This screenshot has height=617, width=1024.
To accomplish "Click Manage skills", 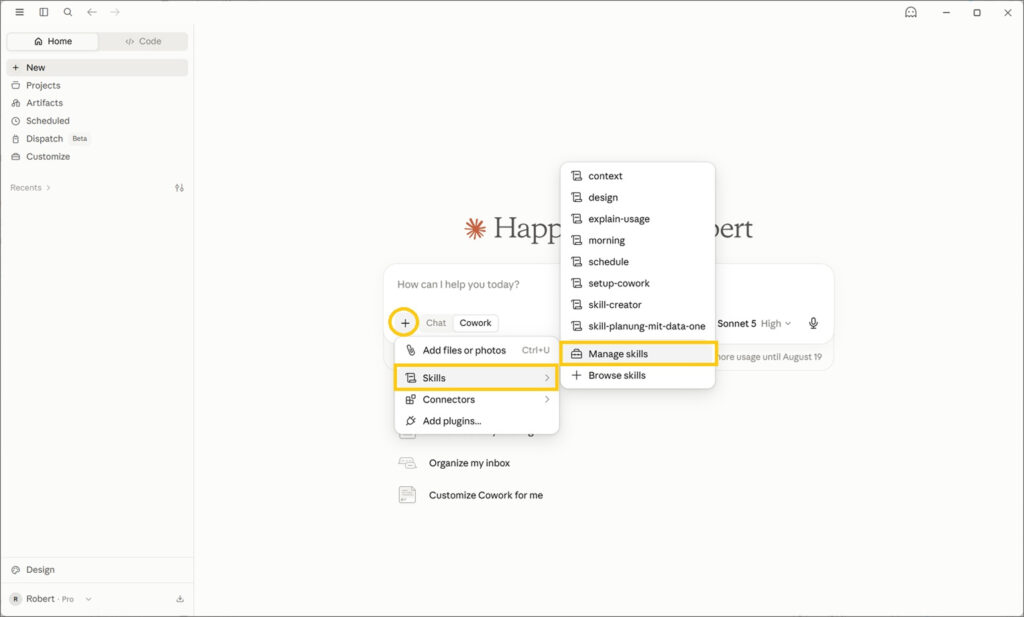I will 639,354.
